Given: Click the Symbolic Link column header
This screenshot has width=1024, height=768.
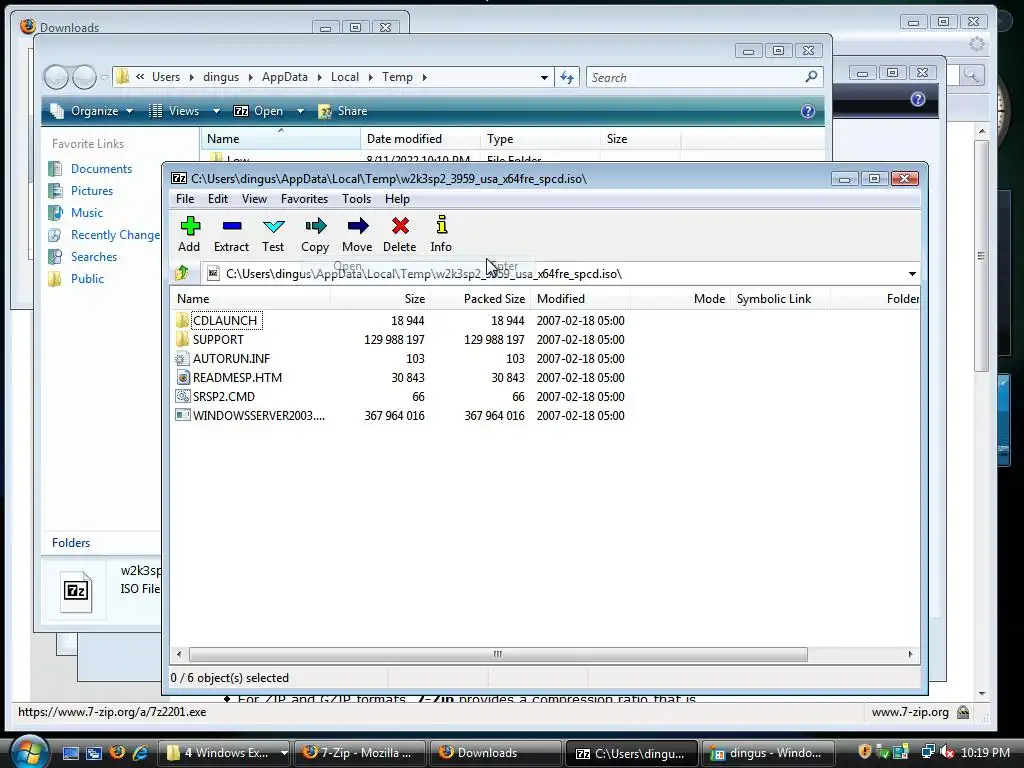Looking at the screenshot, I should tap(780, 298).
